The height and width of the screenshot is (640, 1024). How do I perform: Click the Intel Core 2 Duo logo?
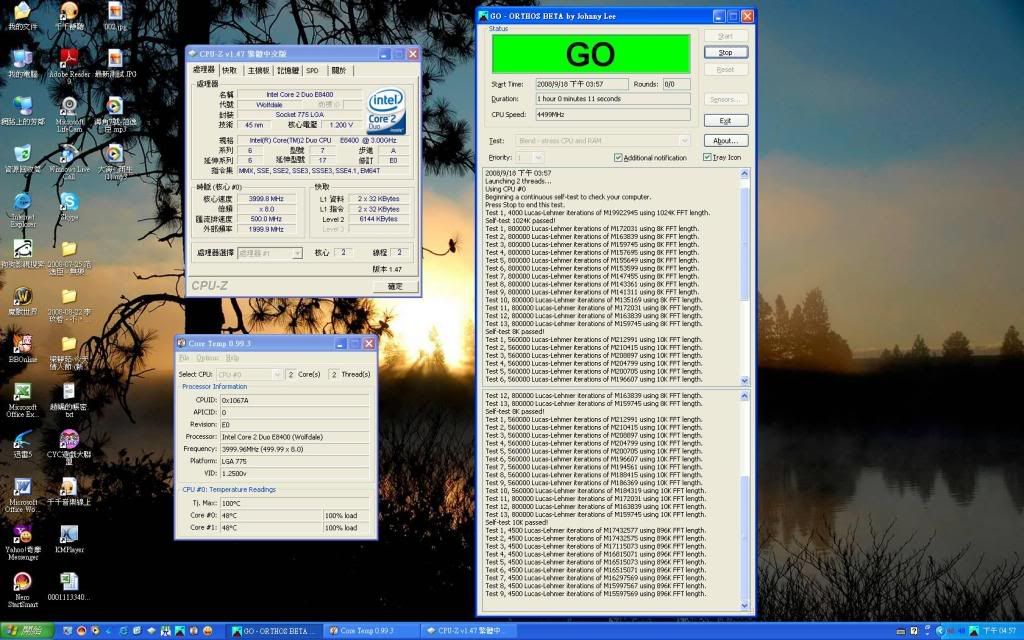[386, 112]
